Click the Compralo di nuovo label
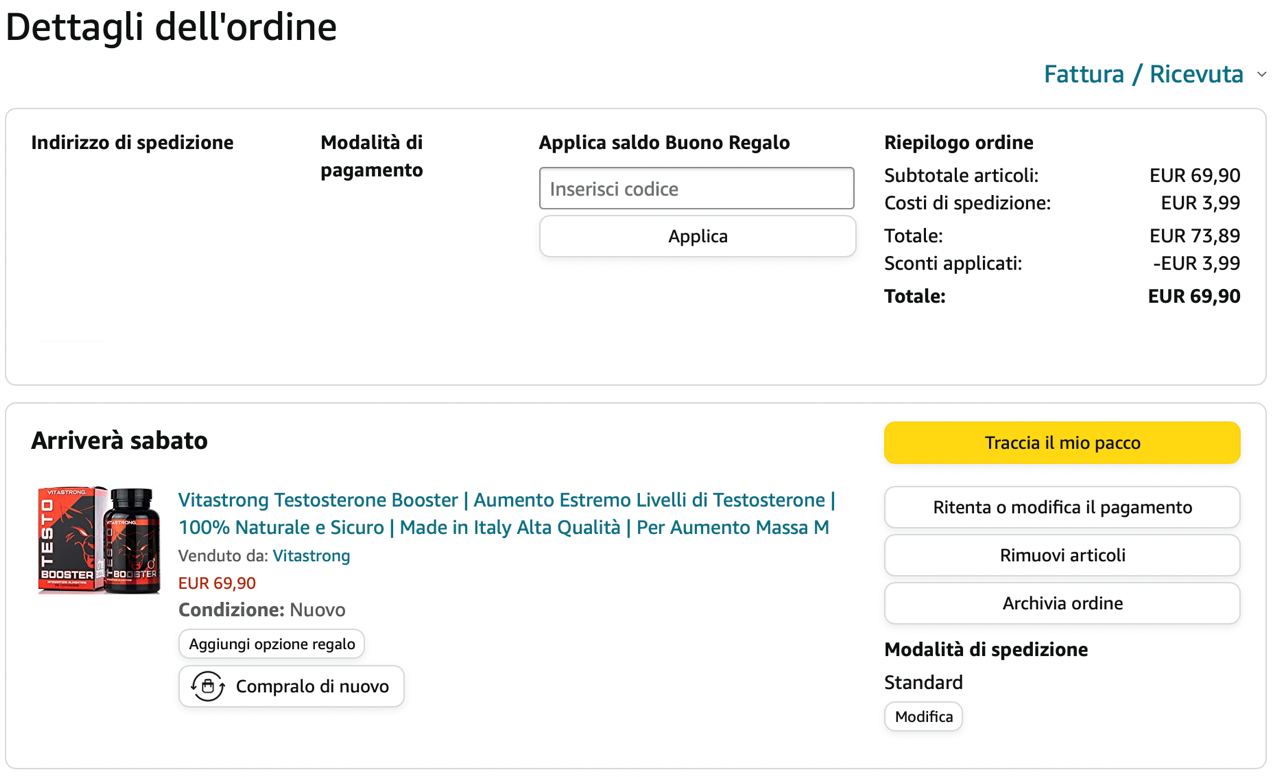 pyautogui.click(x=312, y=687)
